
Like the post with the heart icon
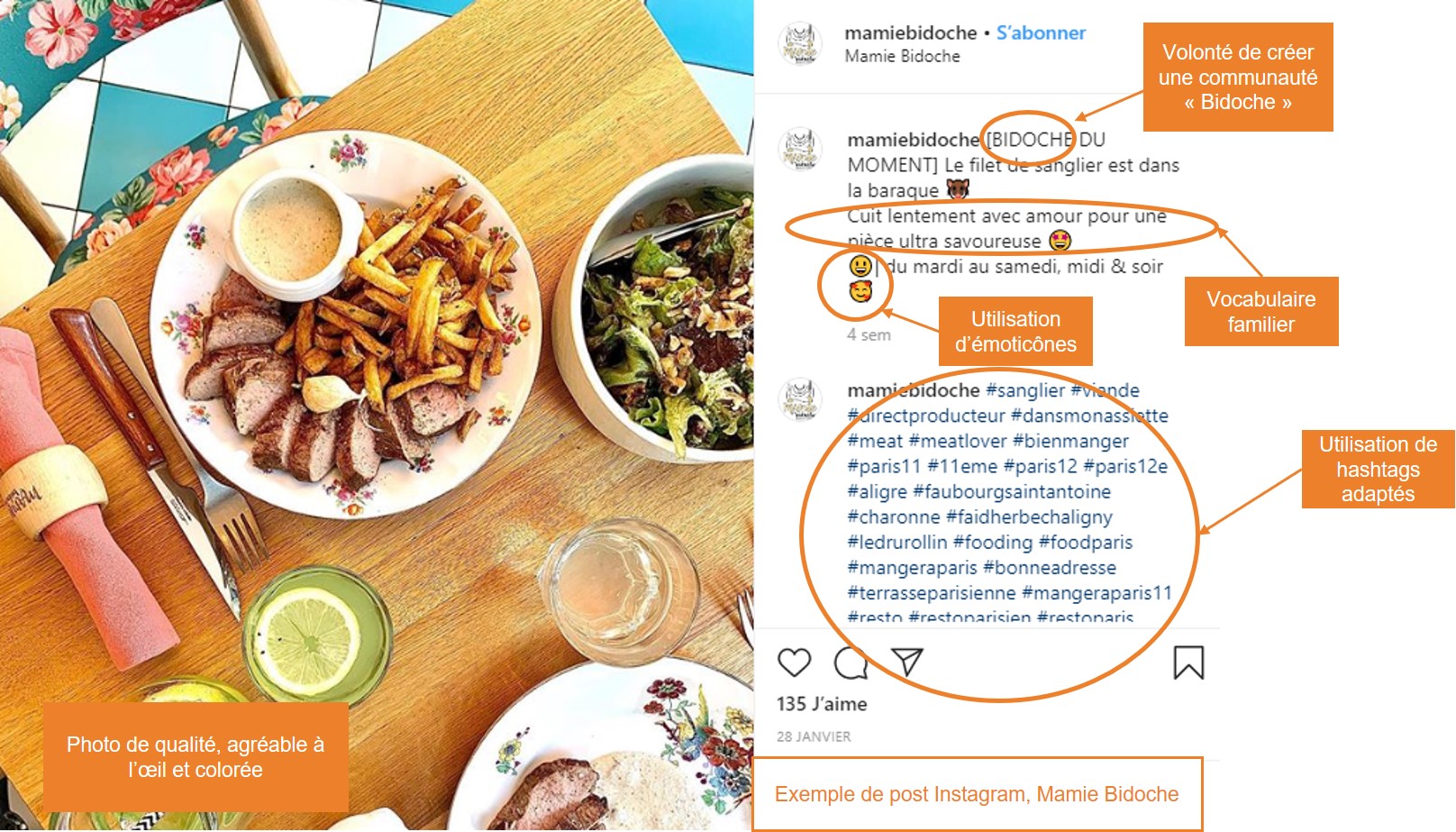point(794,663)
